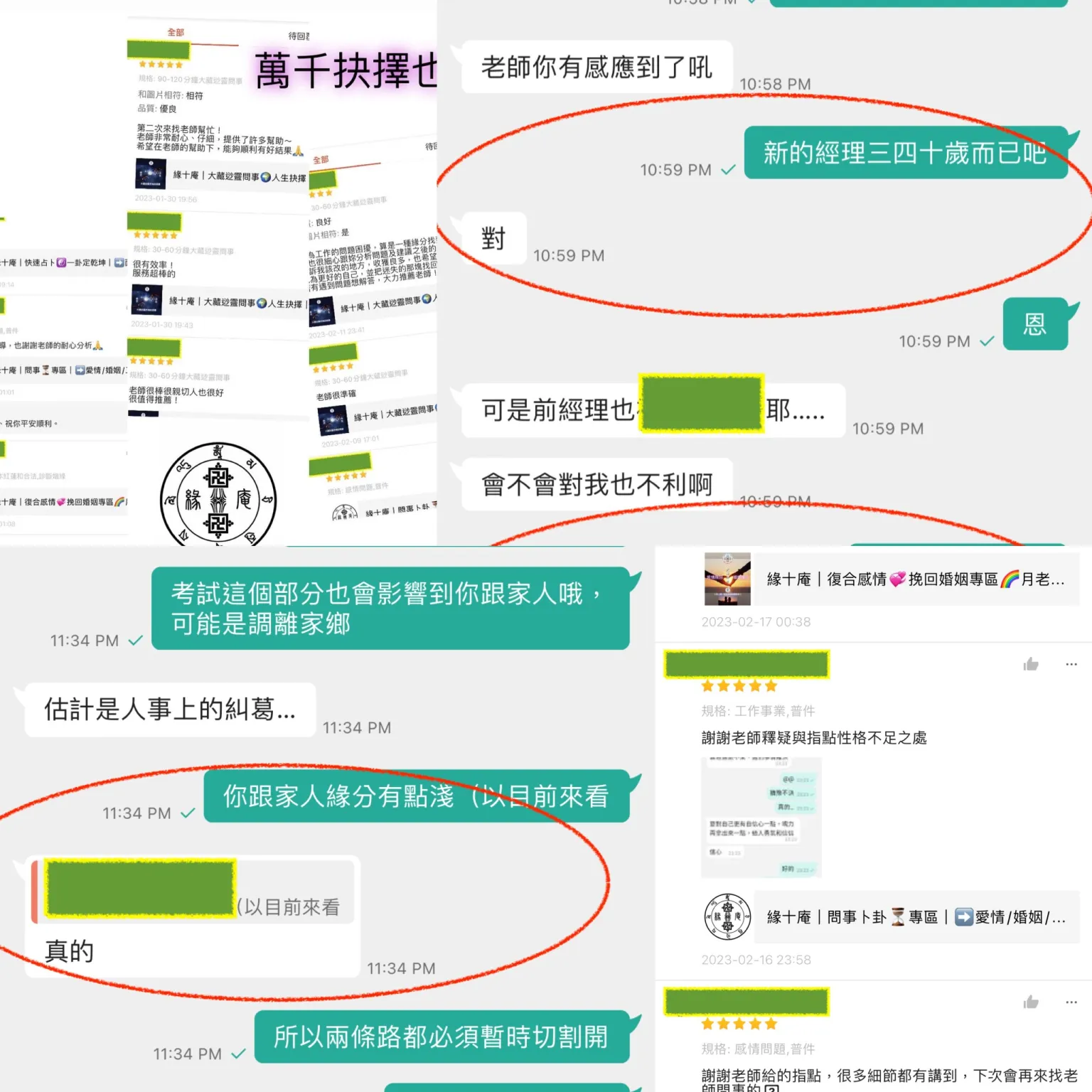The width and height of the screenshot is (1092, 1092).
Task: Tap the quoted reply above 真的
Action: 193,892
